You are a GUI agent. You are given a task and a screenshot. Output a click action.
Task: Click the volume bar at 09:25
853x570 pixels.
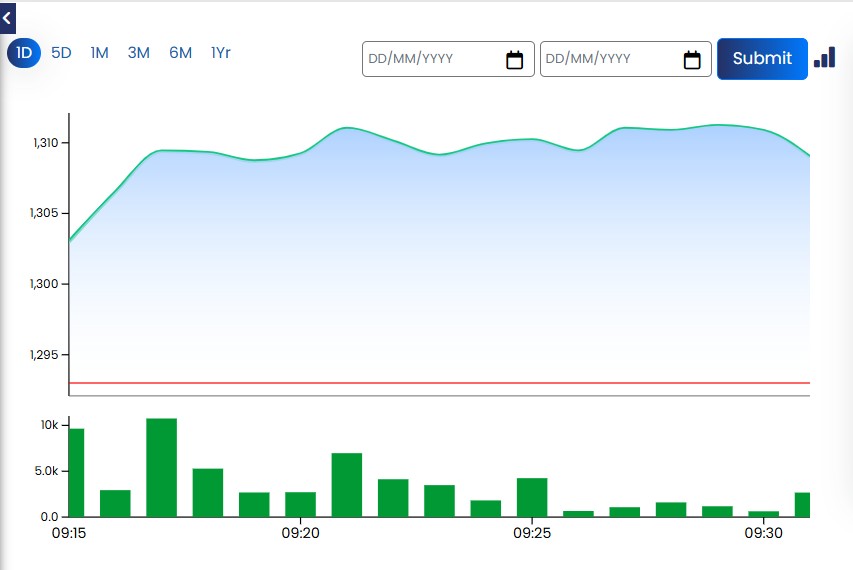532,497
